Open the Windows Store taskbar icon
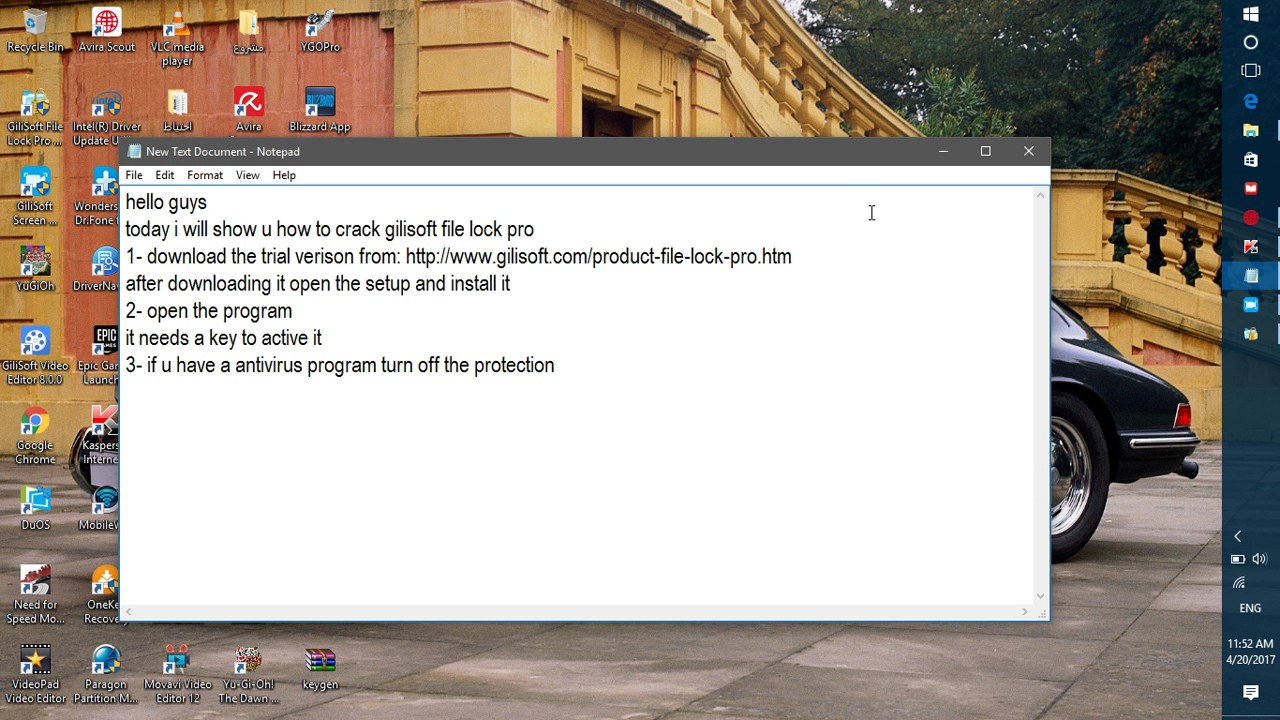1280x720 pixels. click(x=1251, y=159)
